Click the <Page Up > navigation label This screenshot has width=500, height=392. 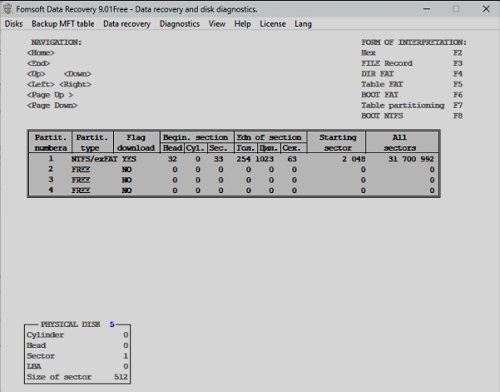click(50, 95)
